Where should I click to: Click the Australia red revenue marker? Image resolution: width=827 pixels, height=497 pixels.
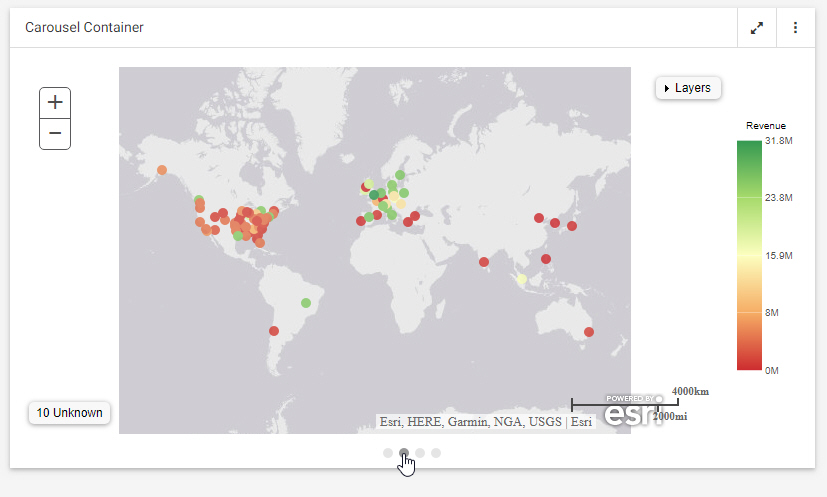coord(589,332)
